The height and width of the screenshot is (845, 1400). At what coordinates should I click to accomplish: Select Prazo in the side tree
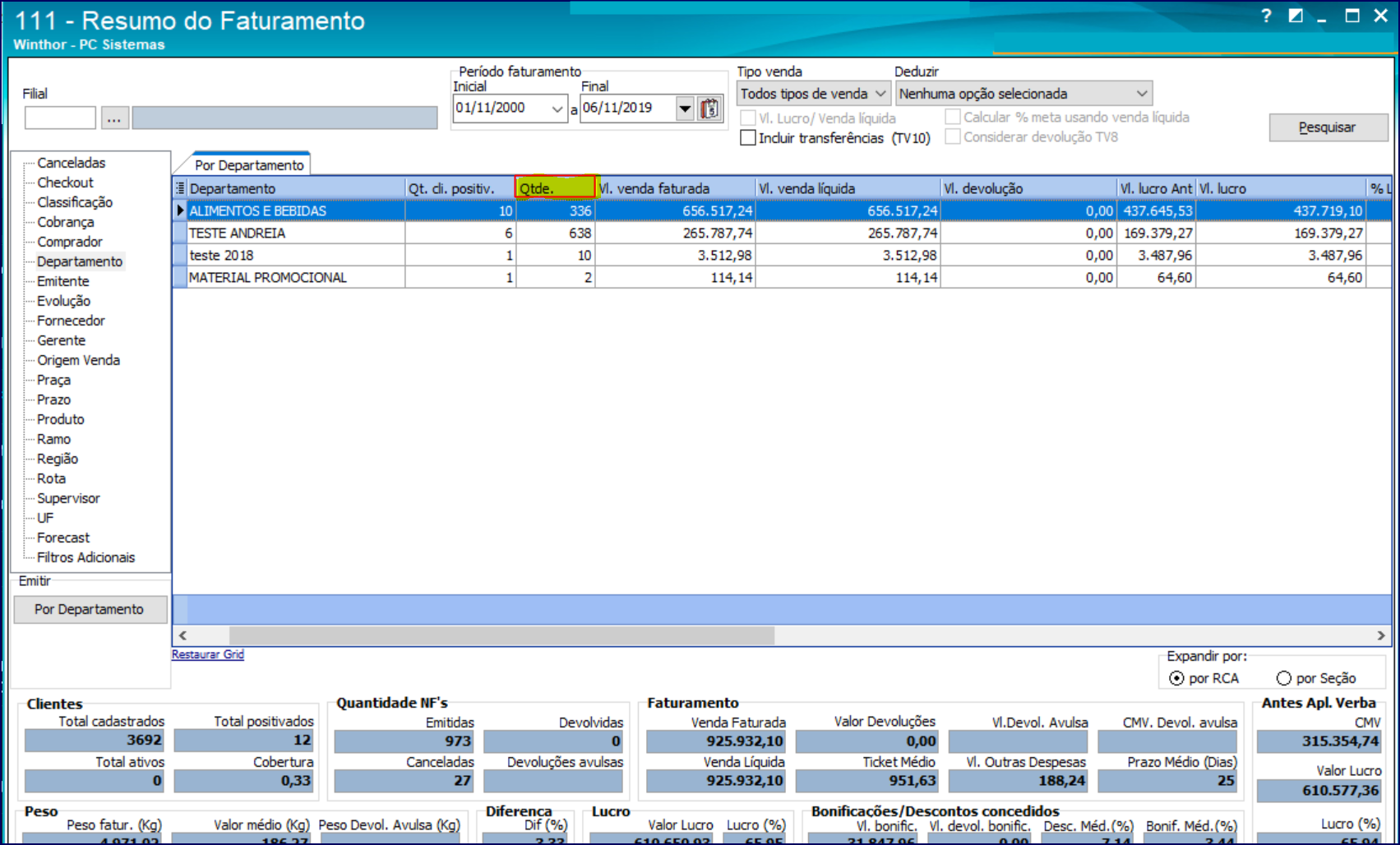(53, 399)
